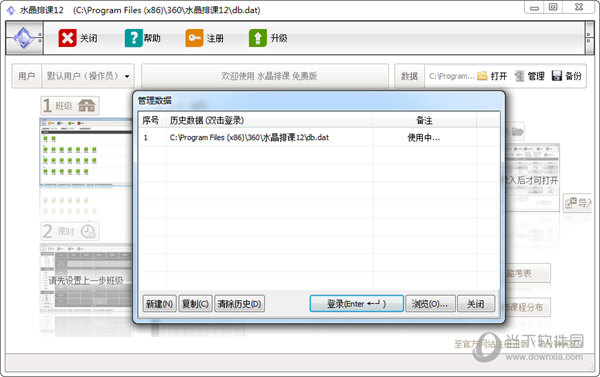This screenshot has height=377, width=600.
Task: Click step 2 课时 clock button
Action: click(70, 231)
